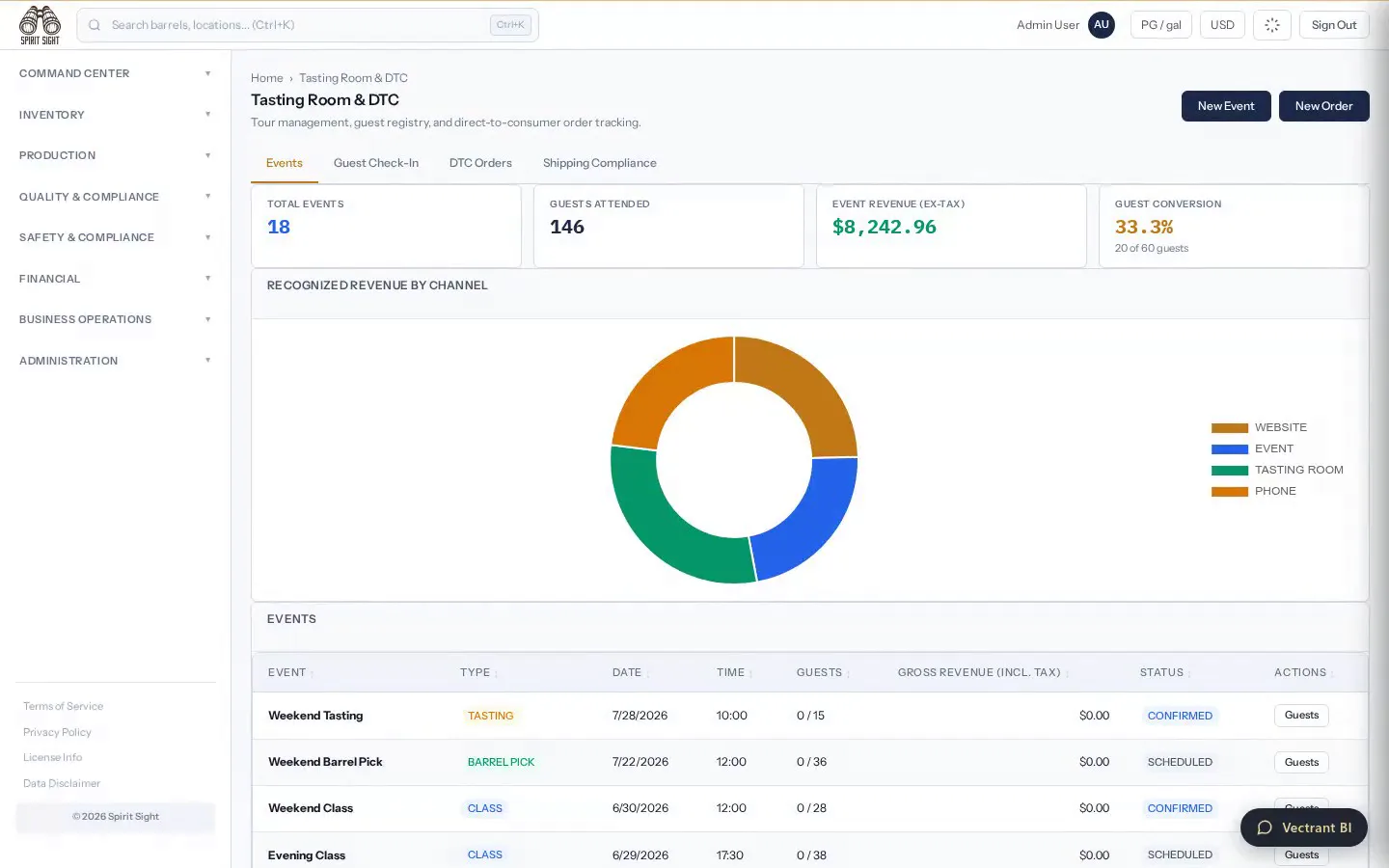The width and height of the screenshot is (1389, 868).
Task: Toggle the light/dark theme sun icon
Action: [x=1271, y=25]
